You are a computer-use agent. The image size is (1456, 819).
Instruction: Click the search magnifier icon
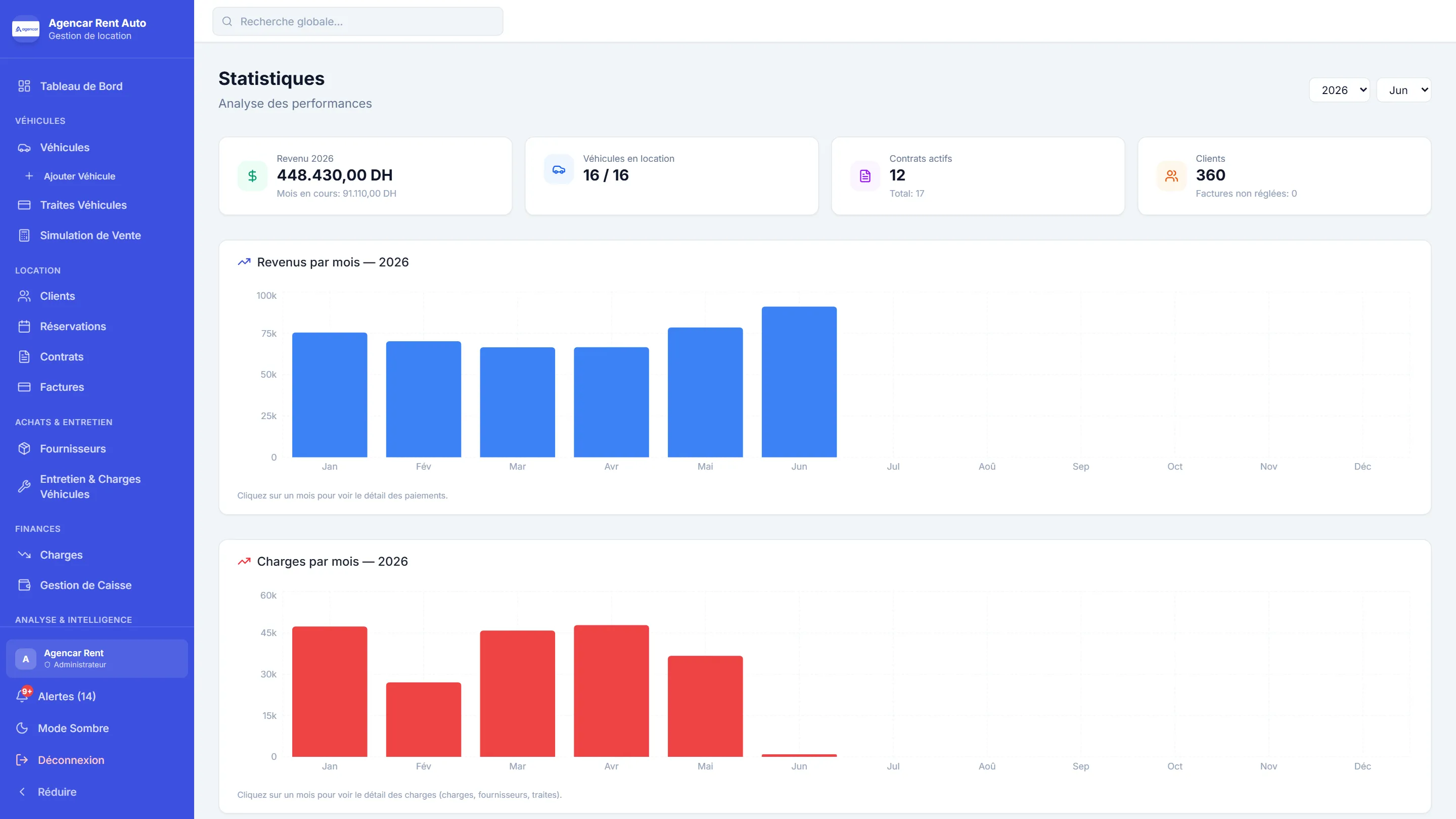click(227, 21)
